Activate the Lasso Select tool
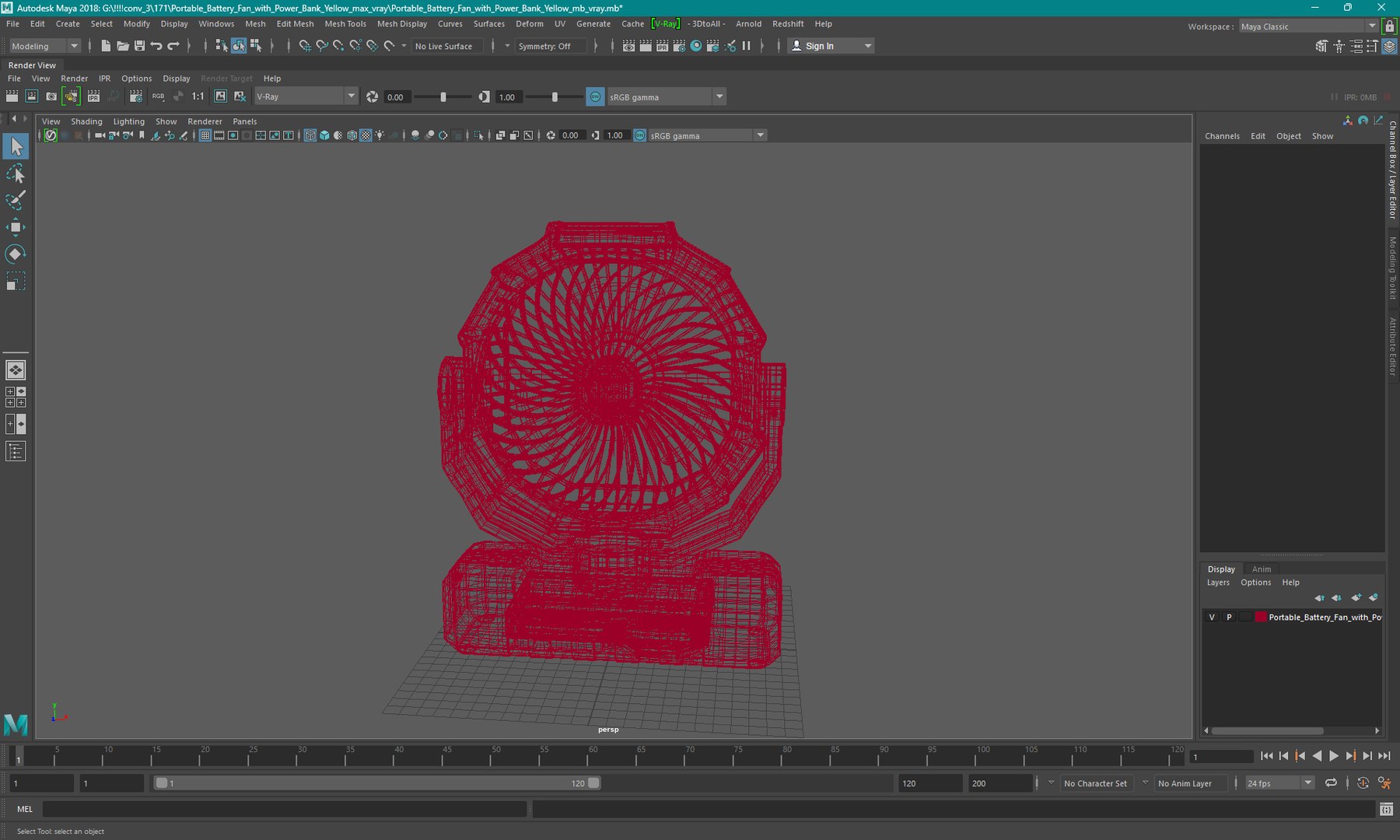The width and height of the screenshot is (1400, 840). click(16, 173)
